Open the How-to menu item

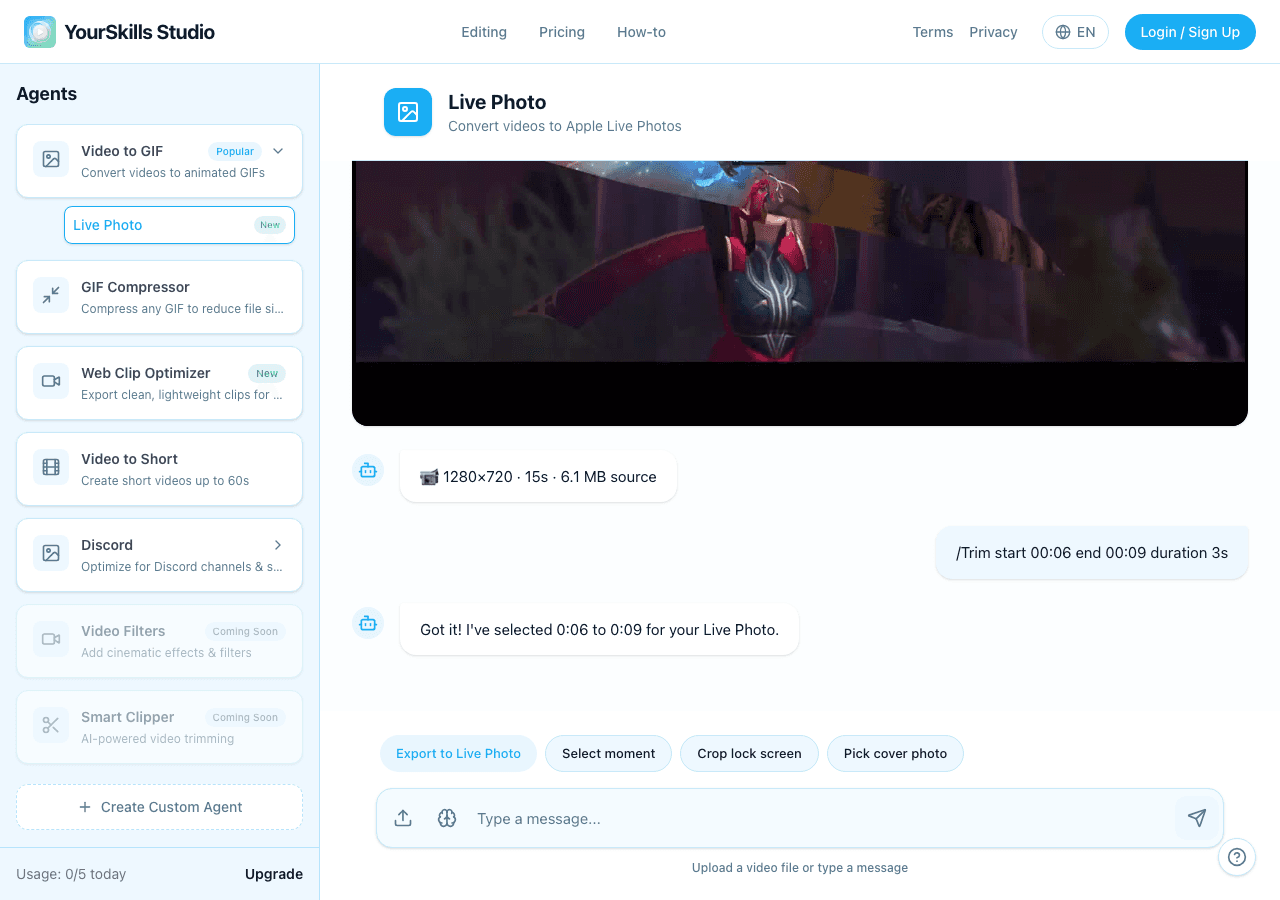pyautogui.click(x=641, y=32)
